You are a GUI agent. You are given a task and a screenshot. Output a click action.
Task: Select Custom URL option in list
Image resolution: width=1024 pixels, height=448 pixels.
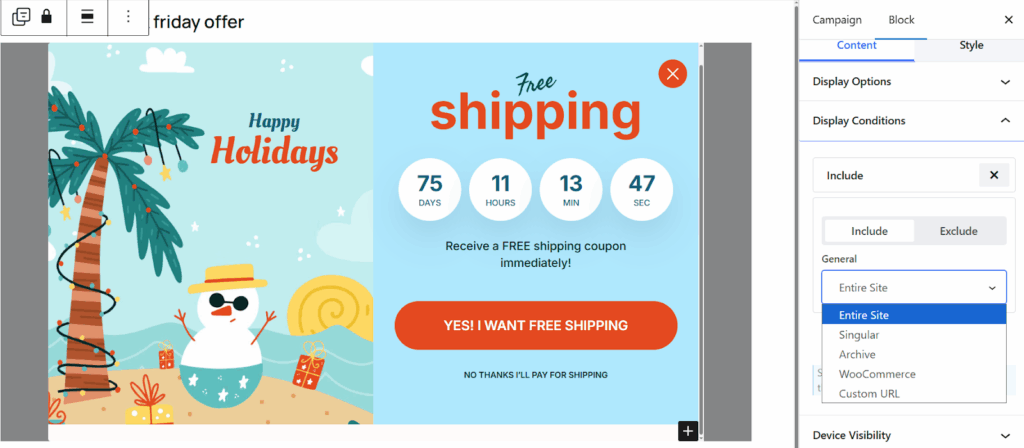(x=869, y=393)
